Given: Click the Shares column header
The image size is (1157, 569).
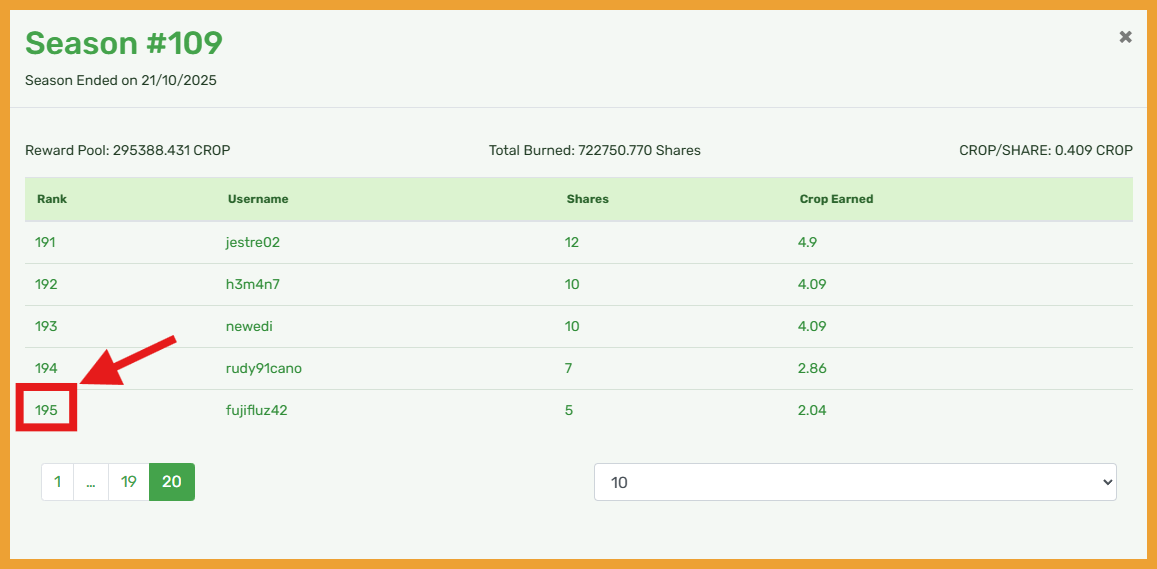Looking at the screenshot, I should click(x=587, y=199).
